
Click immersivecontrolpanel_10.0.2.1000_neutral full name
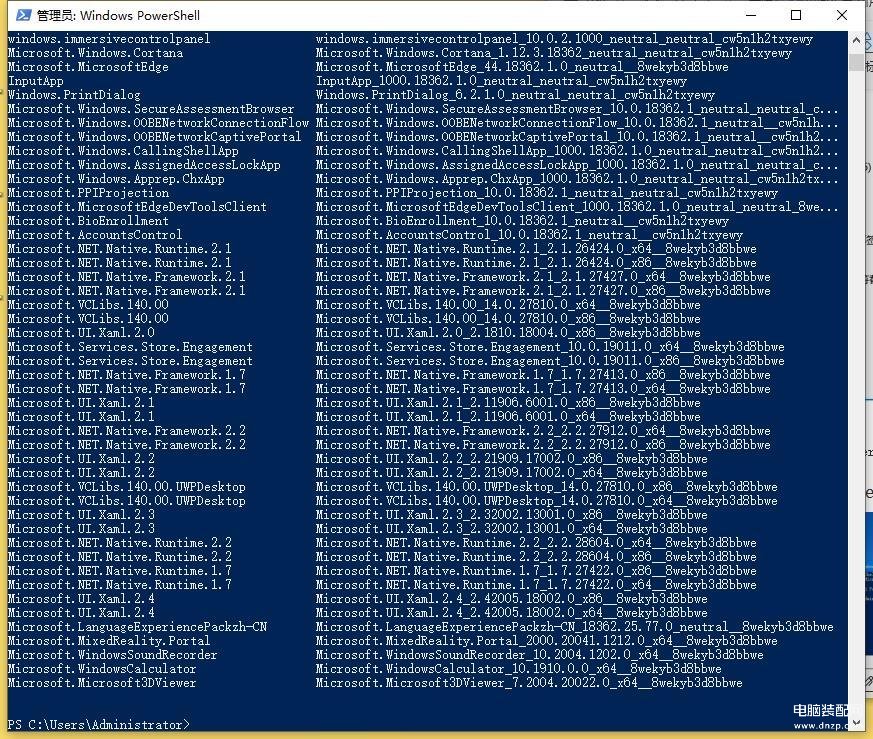pyautogui.click(x=564, y=38)
